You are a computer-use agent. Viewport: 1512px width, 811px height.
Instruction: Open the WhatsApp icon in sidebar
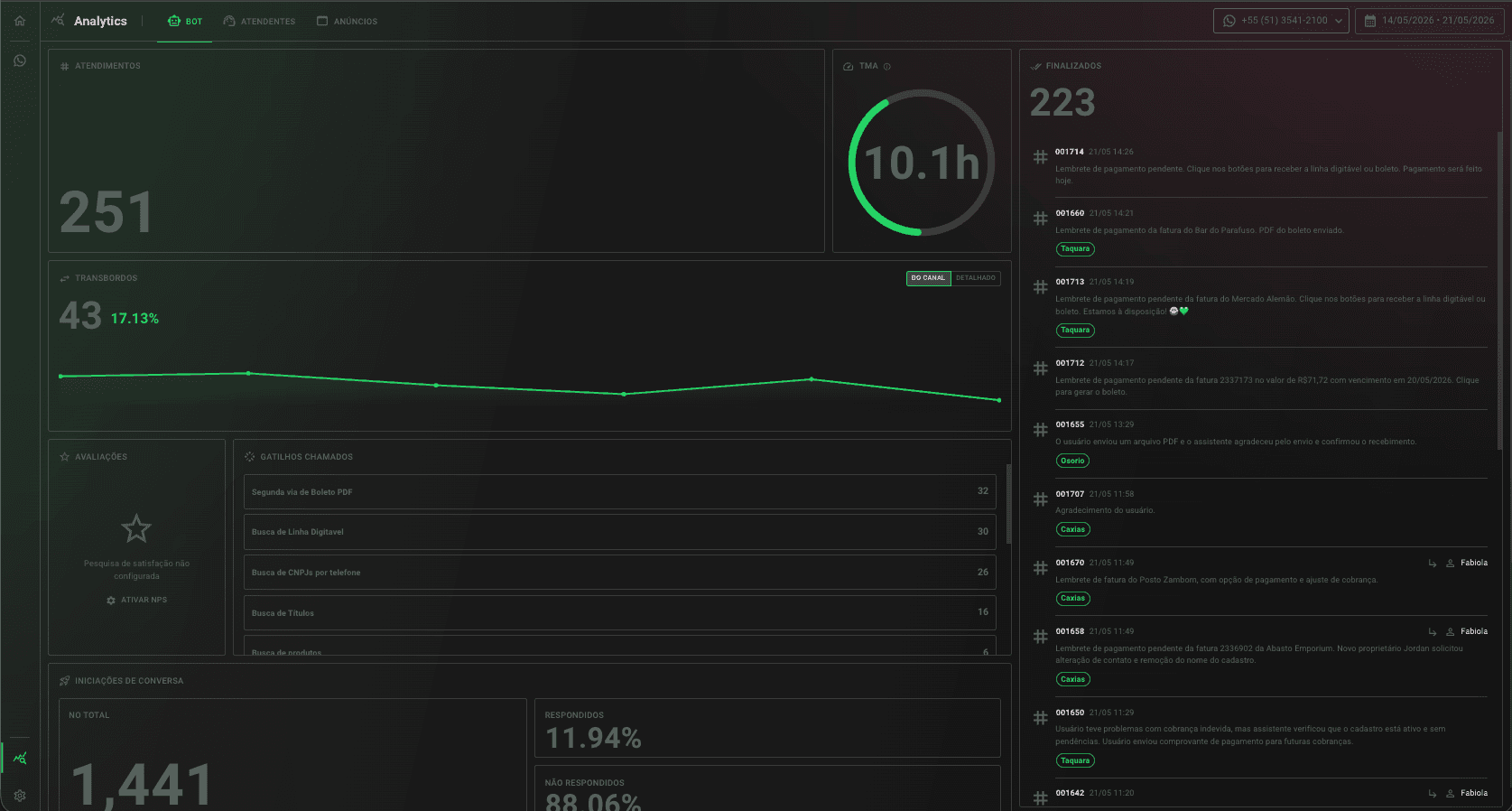tap(20, 61)
